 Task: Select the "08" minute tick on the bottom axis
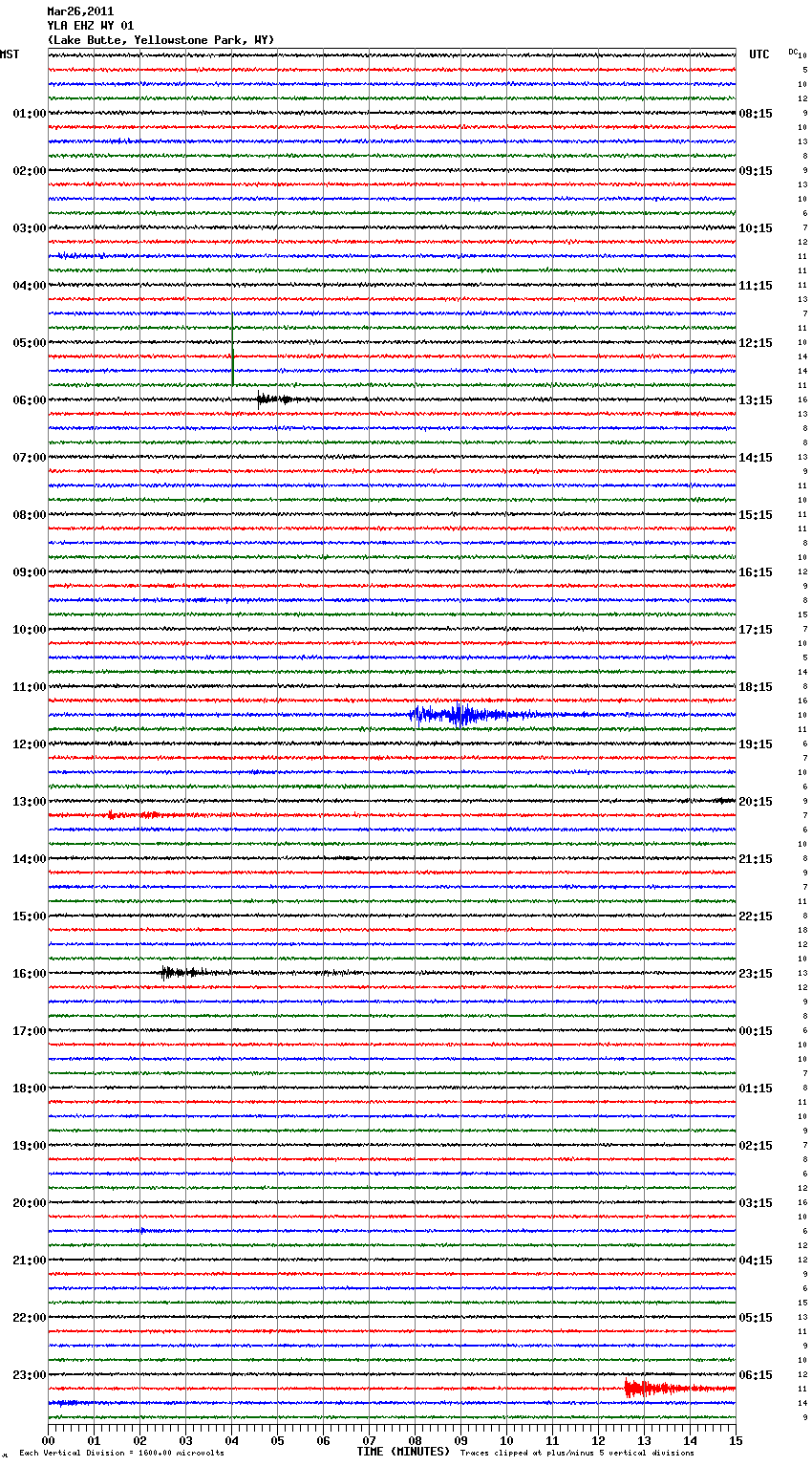pos(415,1440)
